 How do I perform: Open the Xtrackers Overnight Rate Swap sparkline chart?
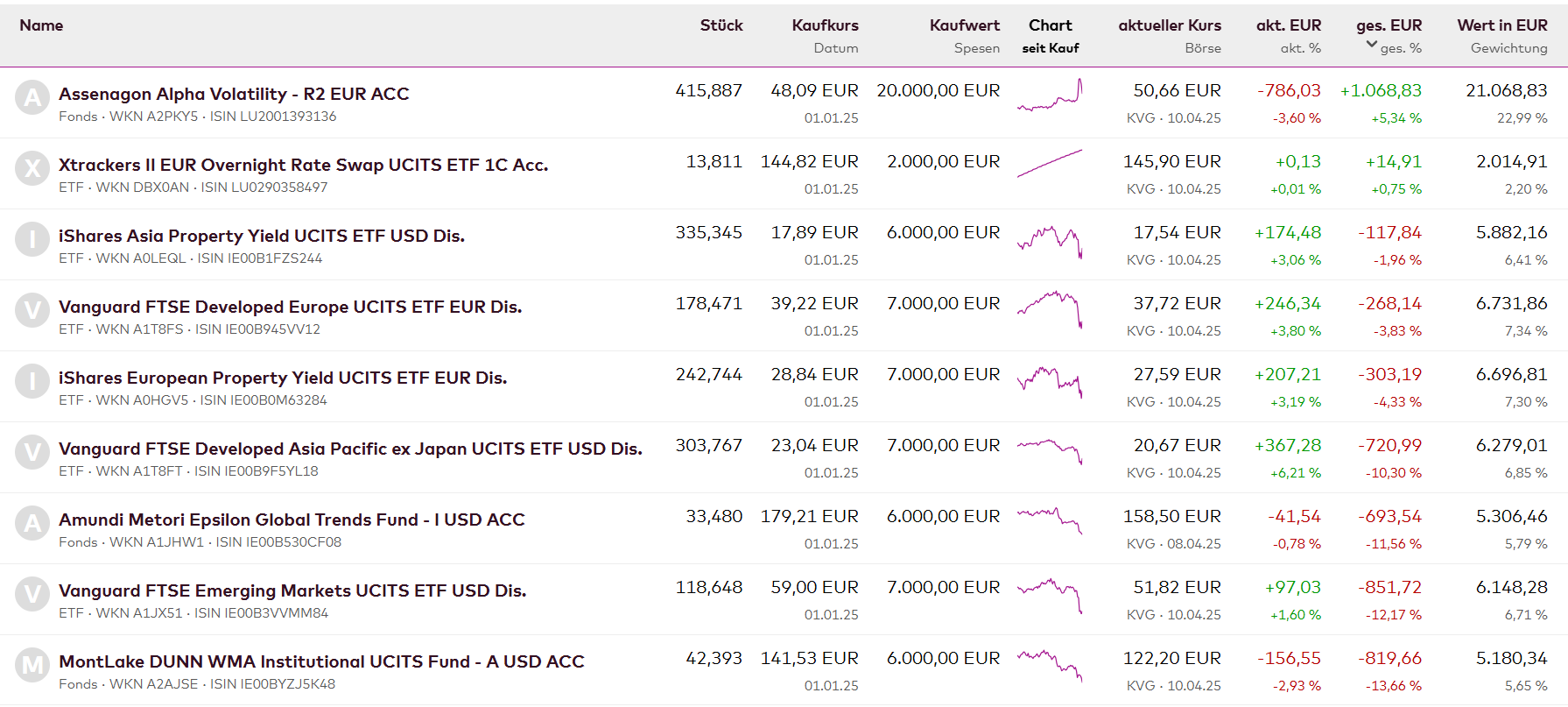(x=1050, y=164)
